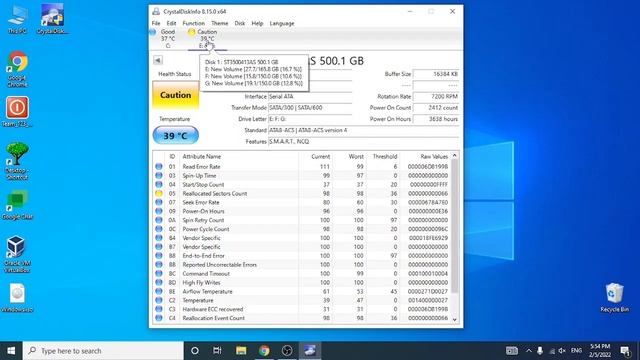640x360 pixels.
Task: Click the Rotation Rate value field
Action: click(x=436, y=97)
